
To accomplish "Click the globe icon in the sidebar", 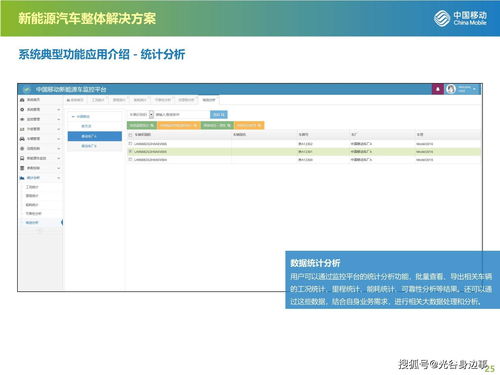I will pyautogui.click(x=22, y=148).
